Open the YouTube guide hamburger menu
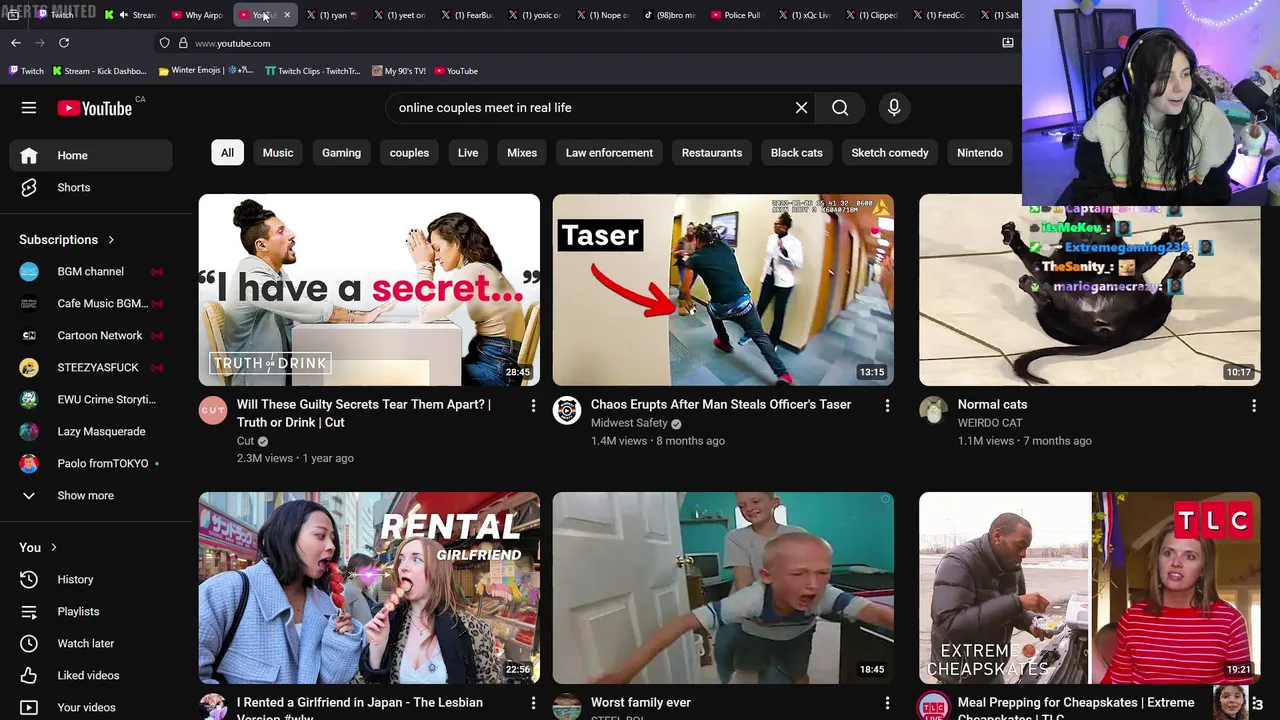This screenshot has height=720, width=1280. 29,108
